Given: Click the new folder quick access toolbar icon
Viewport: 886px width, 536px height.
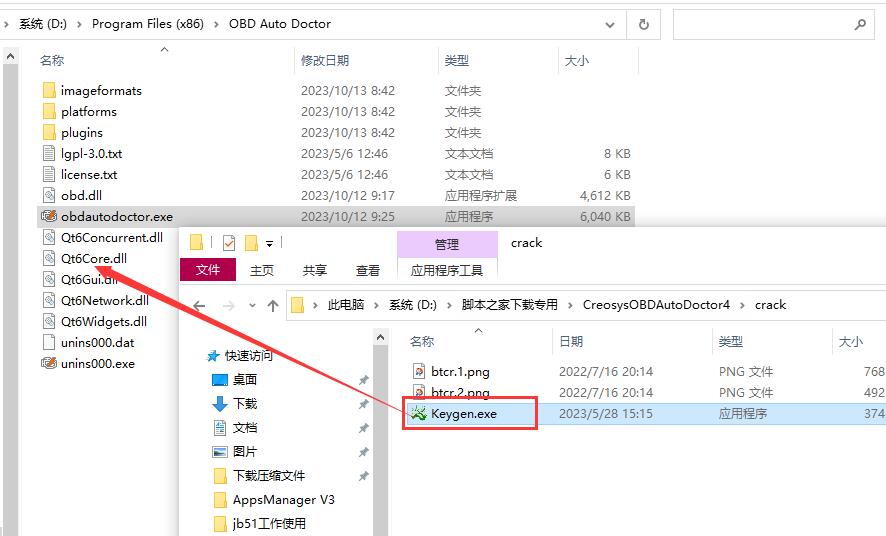Looking at the screenshot, I should click(x=251, y=243).
